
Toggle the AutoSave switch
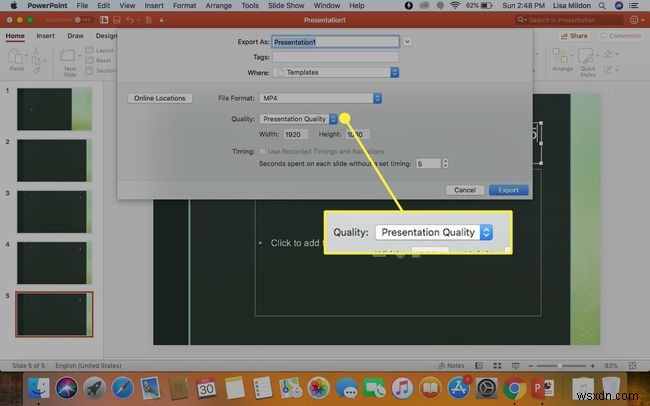coord(82,20)
